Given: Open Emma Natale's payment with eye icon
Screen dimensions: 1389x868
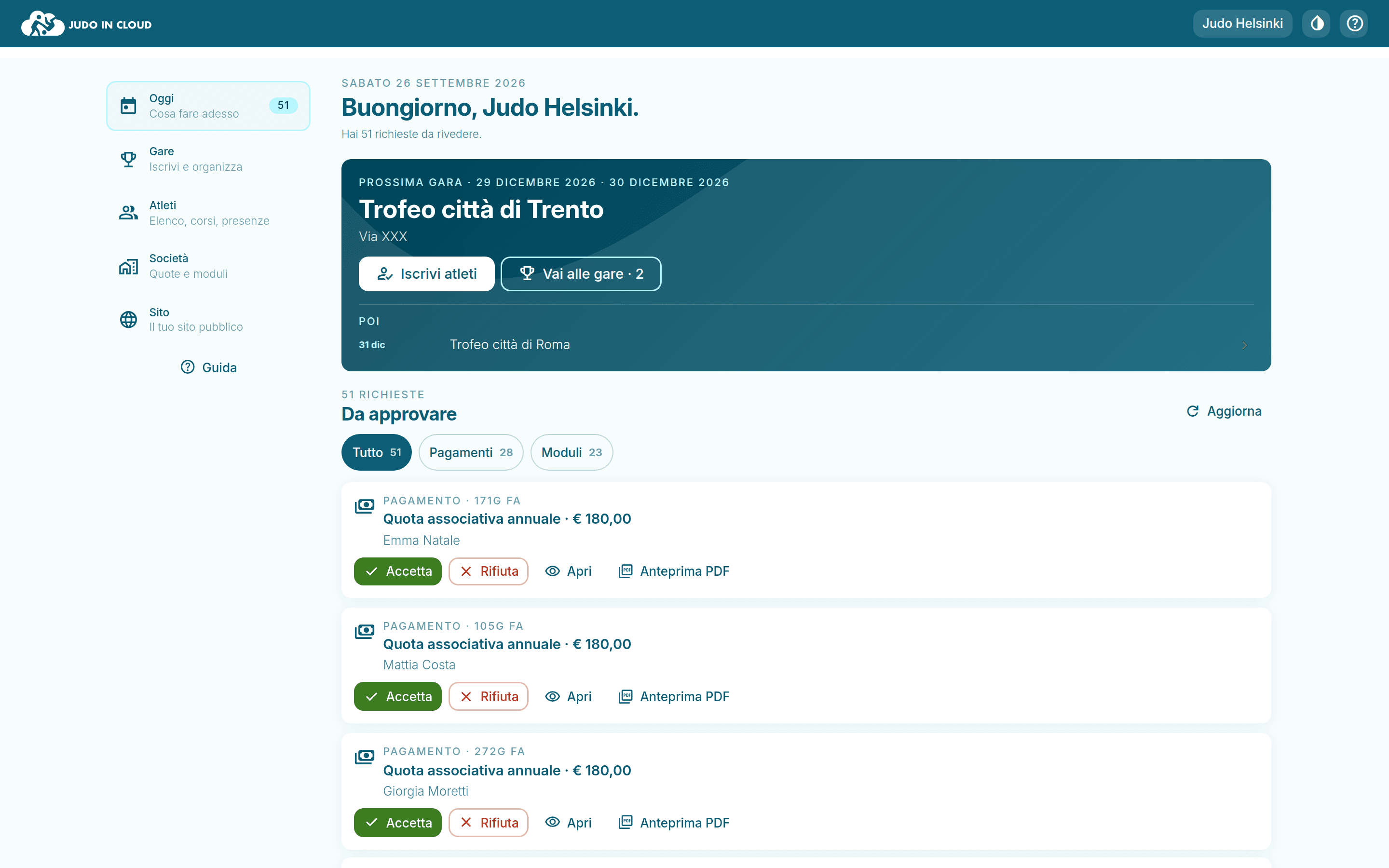Looking at the screenshot, I should (x=568, y=571).
